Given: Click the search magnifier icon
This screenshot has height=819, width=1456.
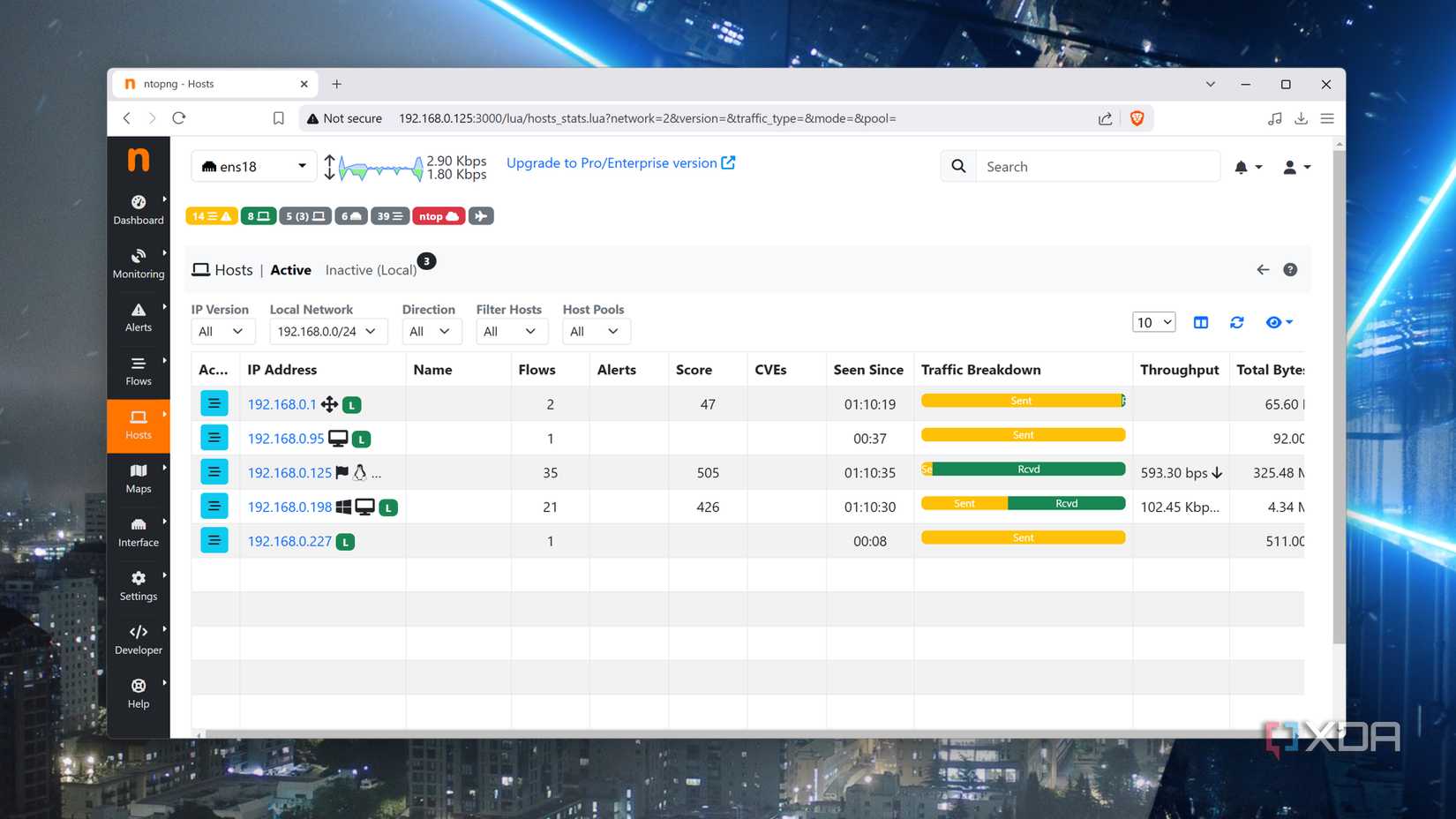Looking at the screenshot, I should (x=957, y=166).
